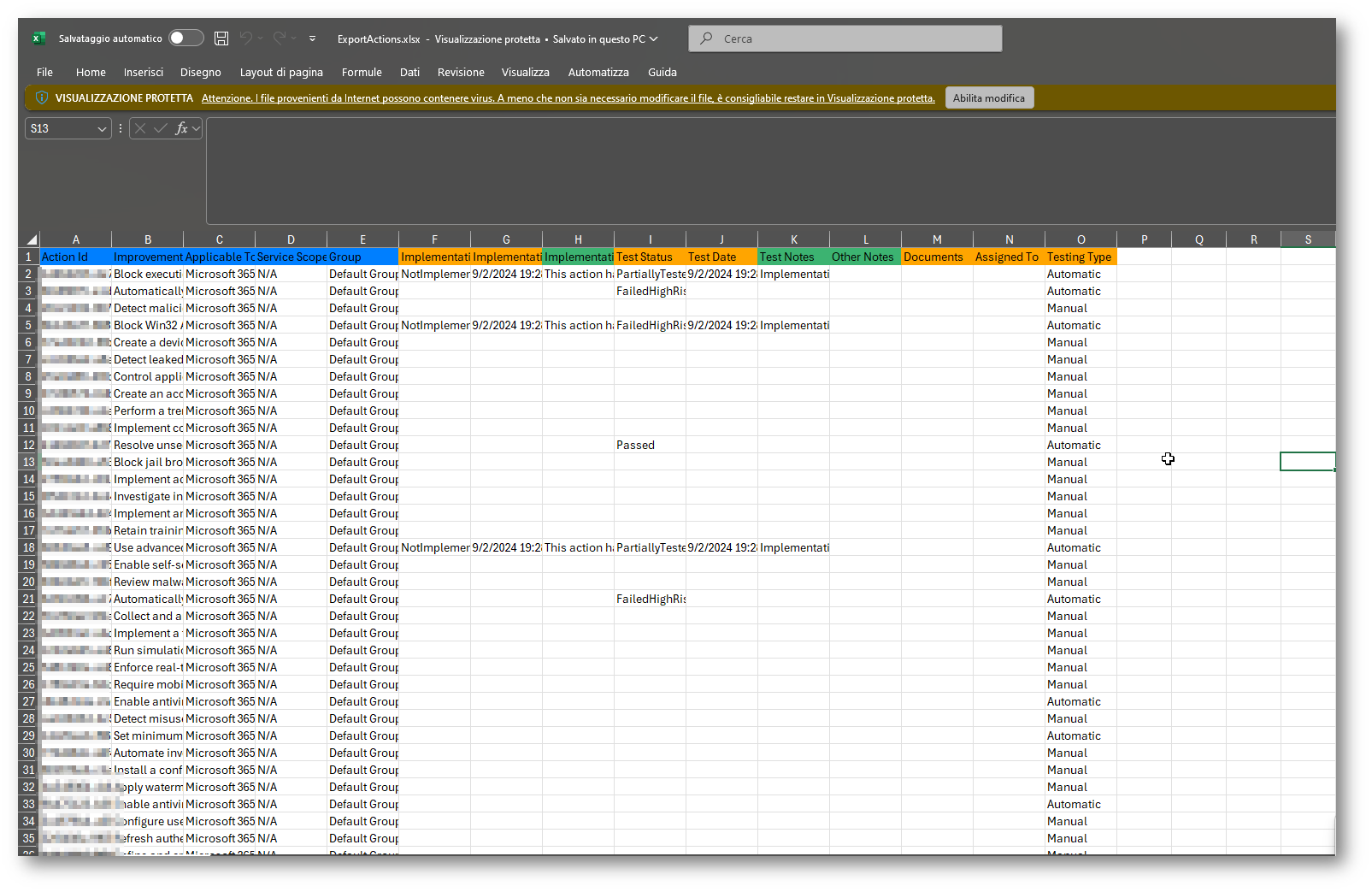This screenshot has height=892, width=1372.
Task: Click the Insert Function fx icon
Action: pyautogui.click(x=181, y=128)
